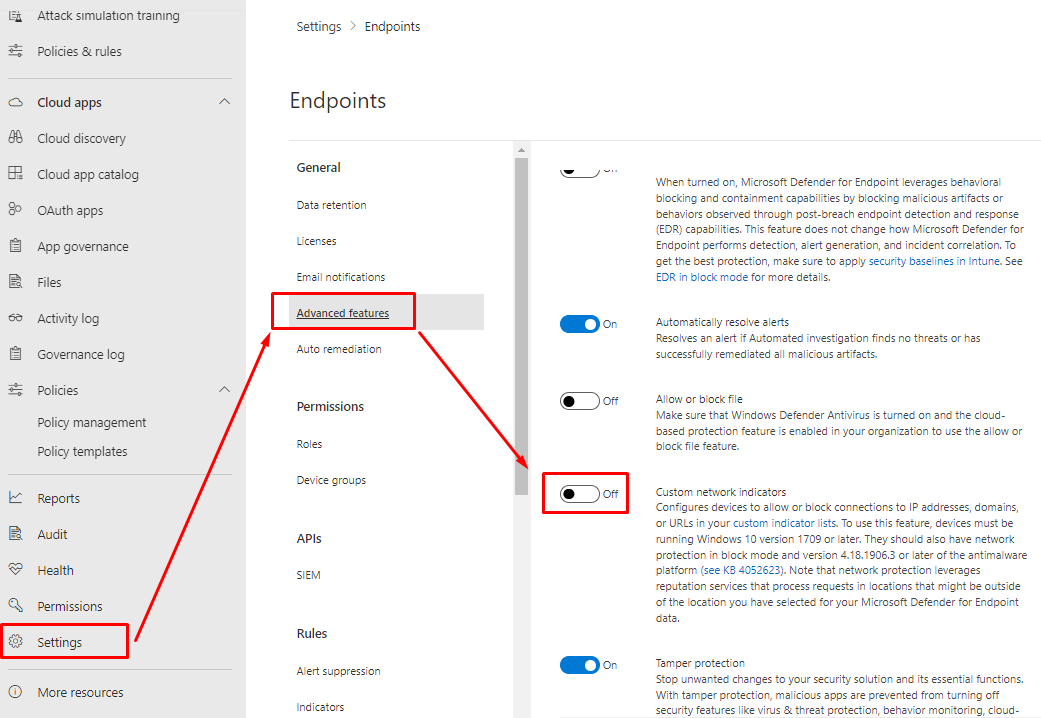Select Auto remediation in General section
This screenshot has height=718, width=1041.
tap(339, 349)
